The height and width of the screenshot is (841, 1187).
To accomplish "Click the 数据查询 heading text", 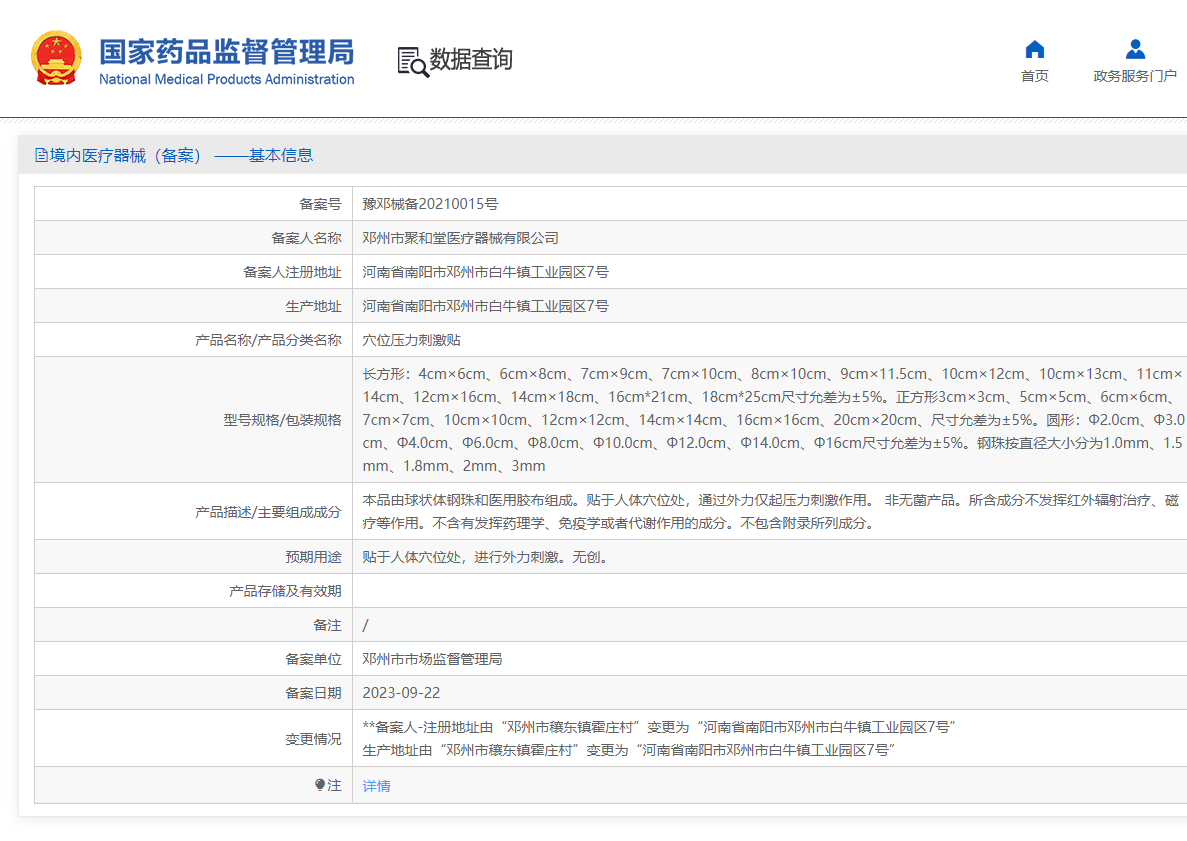I will pos(471,59).
